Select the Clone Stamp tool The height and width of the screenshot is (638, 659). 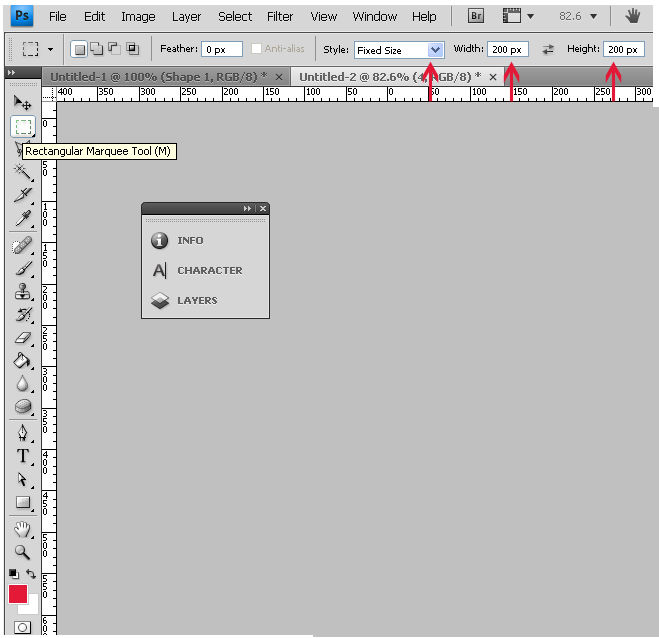[22, 292]
